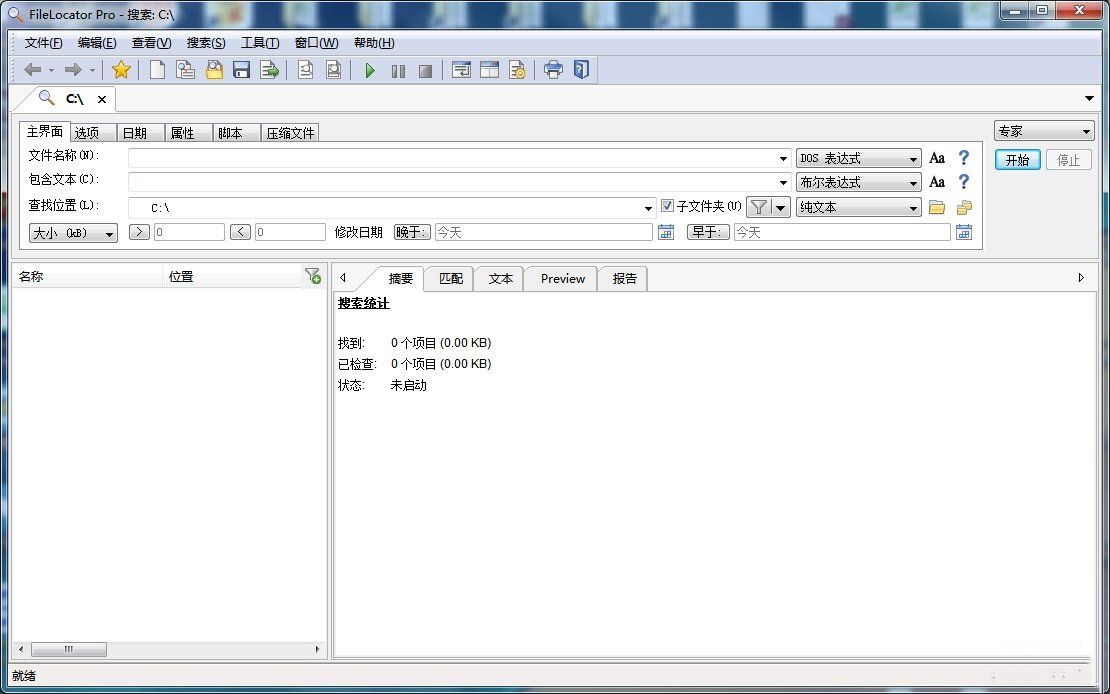Open the 文件(F) menu
This screenshot has height=694, width=1110.
click(43, 43)
